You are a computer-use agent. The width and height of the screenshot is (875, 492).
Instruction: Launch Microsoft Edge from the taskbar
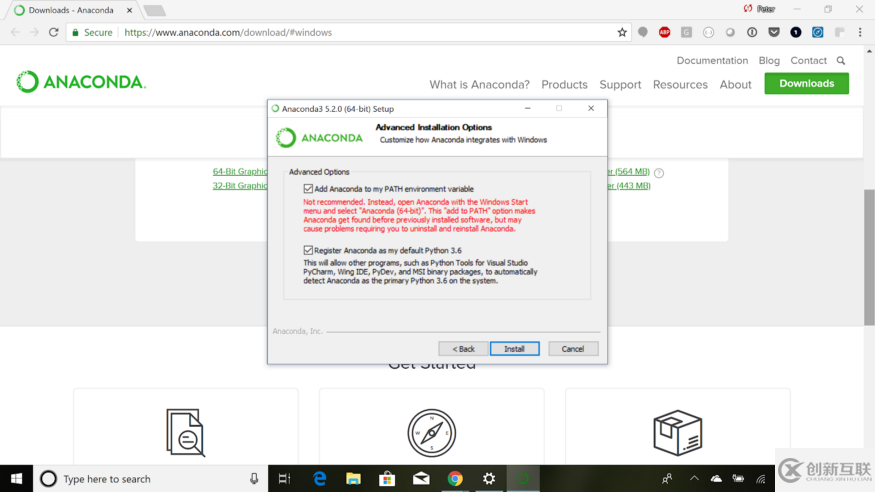pyautogui.click(x=320, y=479)
